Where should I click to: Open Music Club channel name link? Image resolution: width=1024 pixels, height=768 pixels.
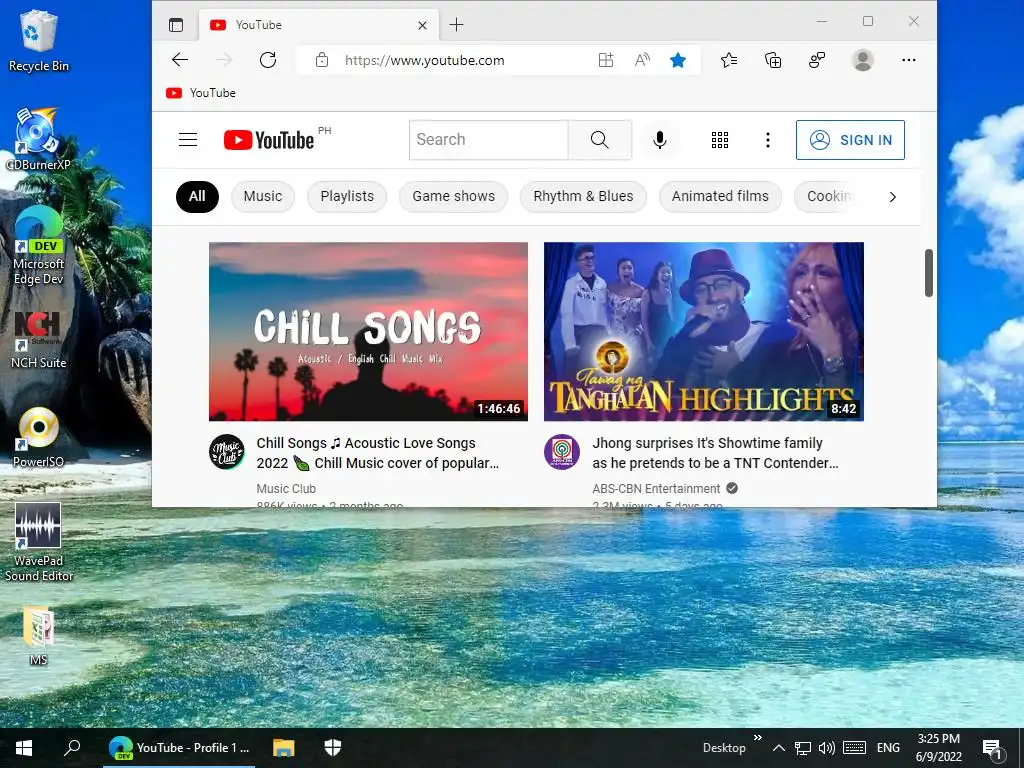point(286,488)
